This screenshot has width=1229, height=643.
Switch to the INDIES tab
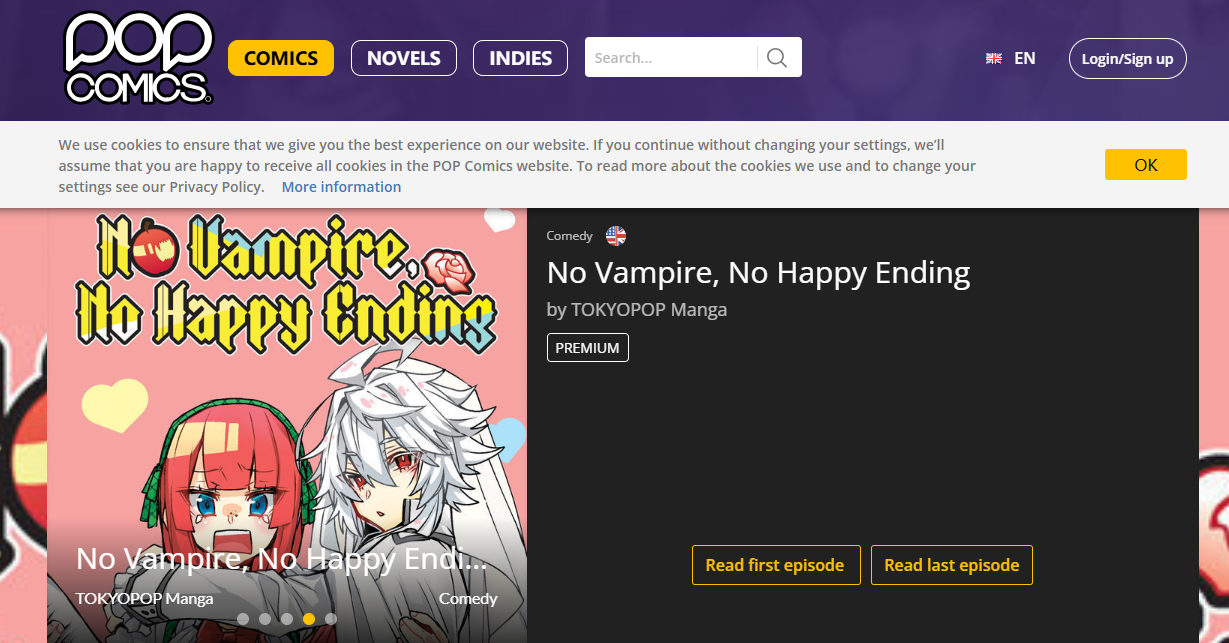520,58
